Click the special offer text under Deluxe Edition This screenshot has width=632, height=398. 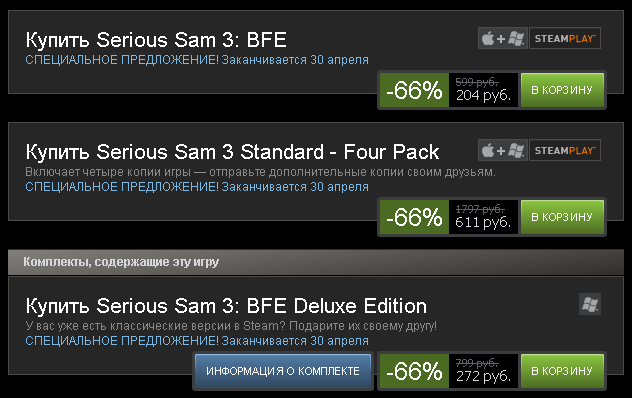197,341
